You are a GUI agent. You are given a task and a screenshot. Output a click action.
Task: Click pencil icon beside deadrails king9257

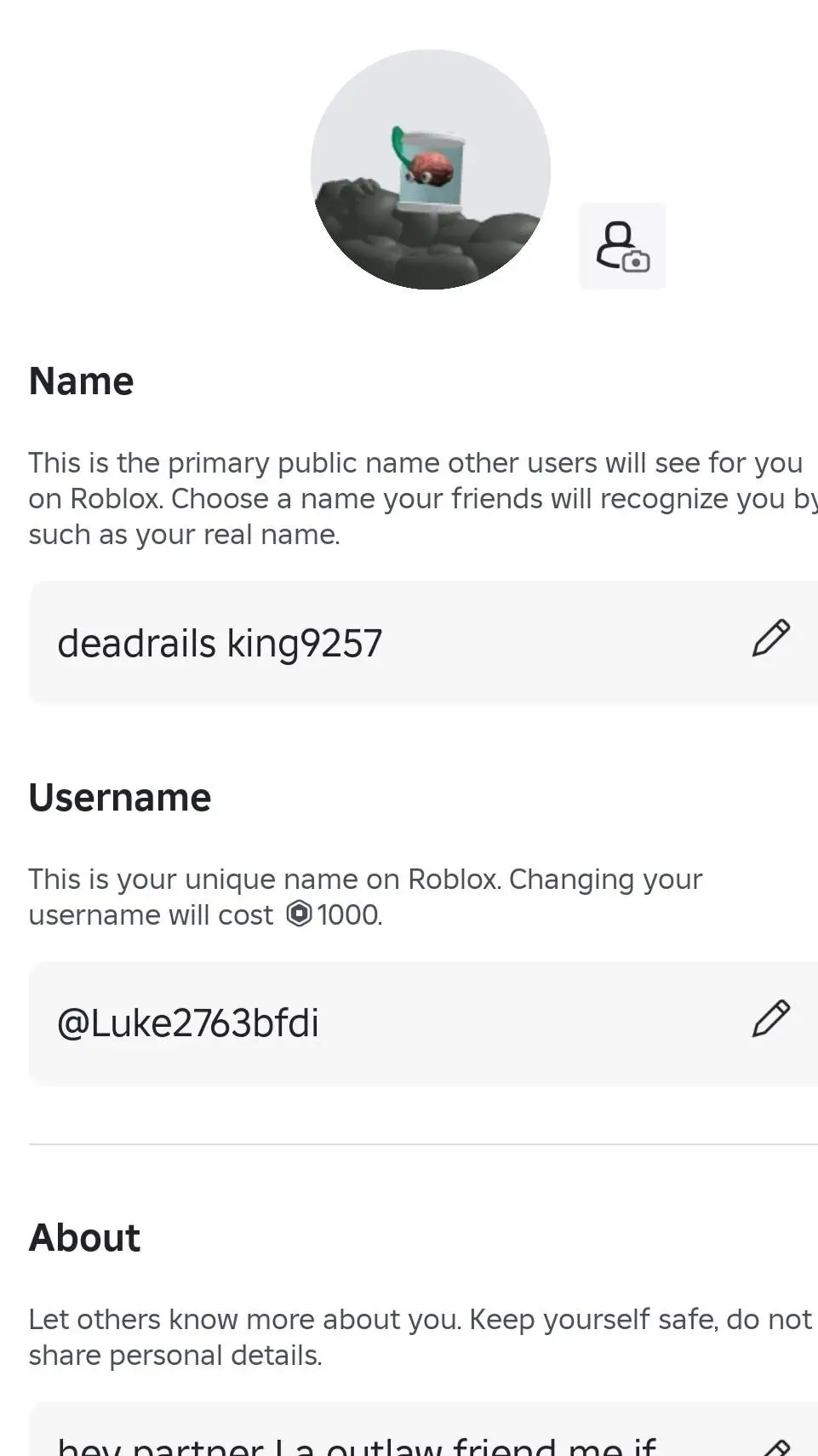(x=771, y=639)
